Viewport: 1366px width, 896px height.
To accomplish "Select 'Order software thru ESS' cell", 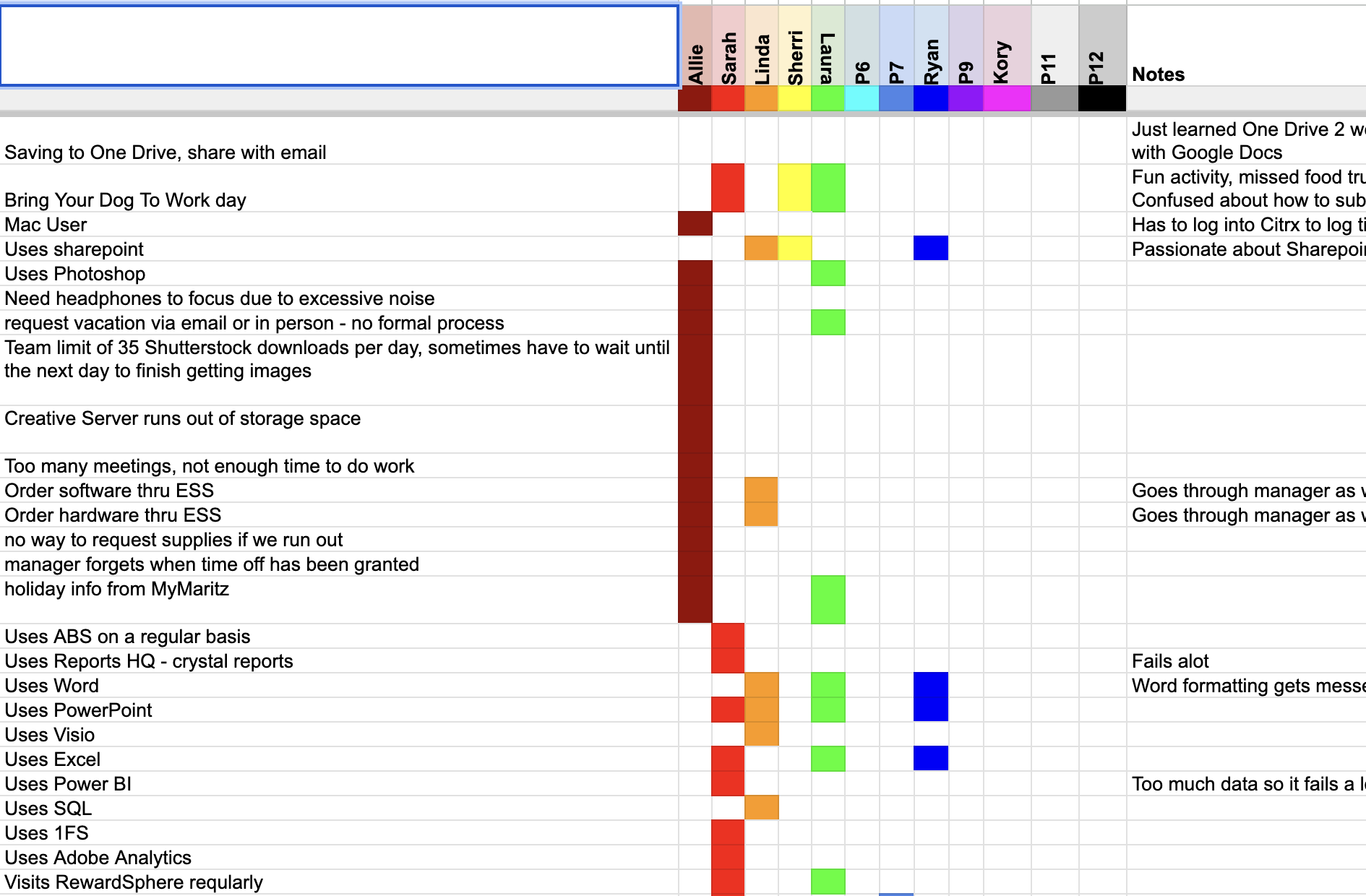I will click(x=339, y=491).
